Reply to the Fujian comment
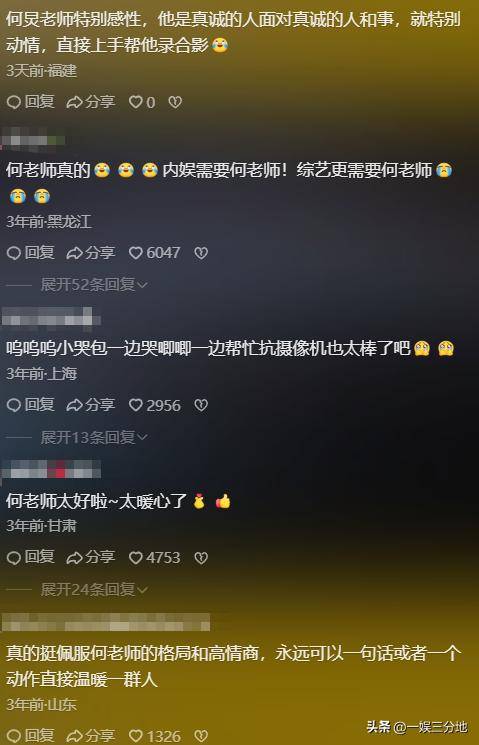 30,102
